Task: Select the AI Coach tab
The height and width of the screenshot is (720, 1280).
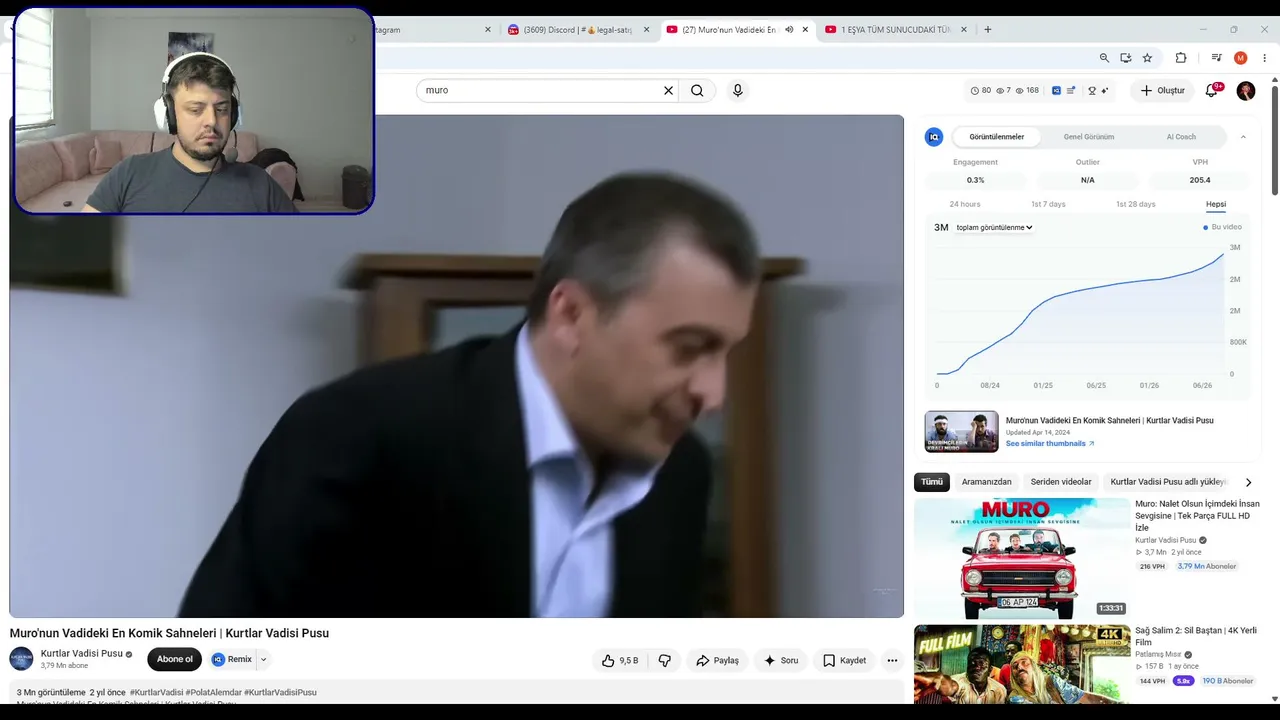Action: click(x=1181, y=137)
